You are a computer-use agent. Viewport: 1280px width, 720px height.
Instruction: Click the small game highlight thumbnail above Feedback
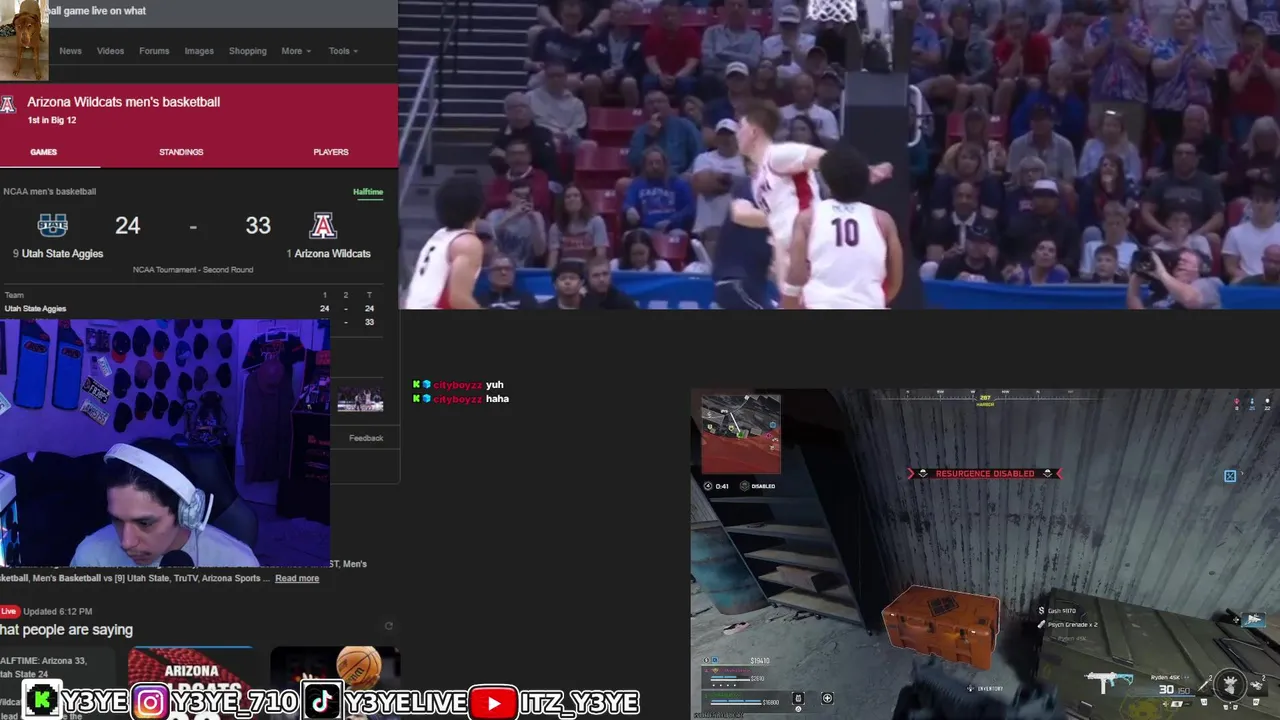(x=360, y=400)
